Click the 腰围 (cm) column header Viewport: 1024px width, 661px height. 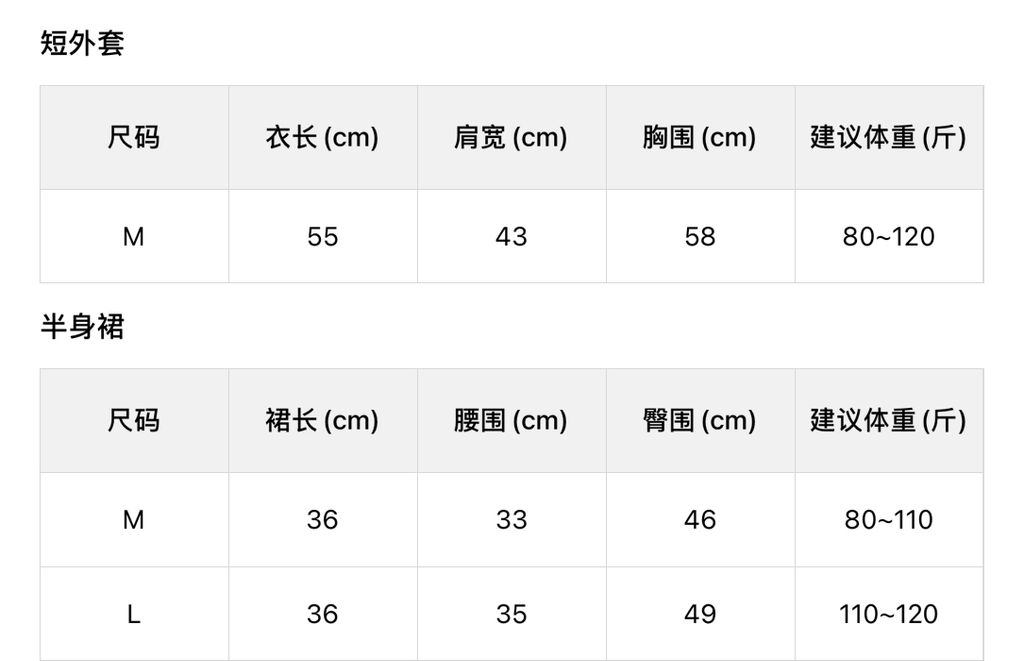point(511,420)
